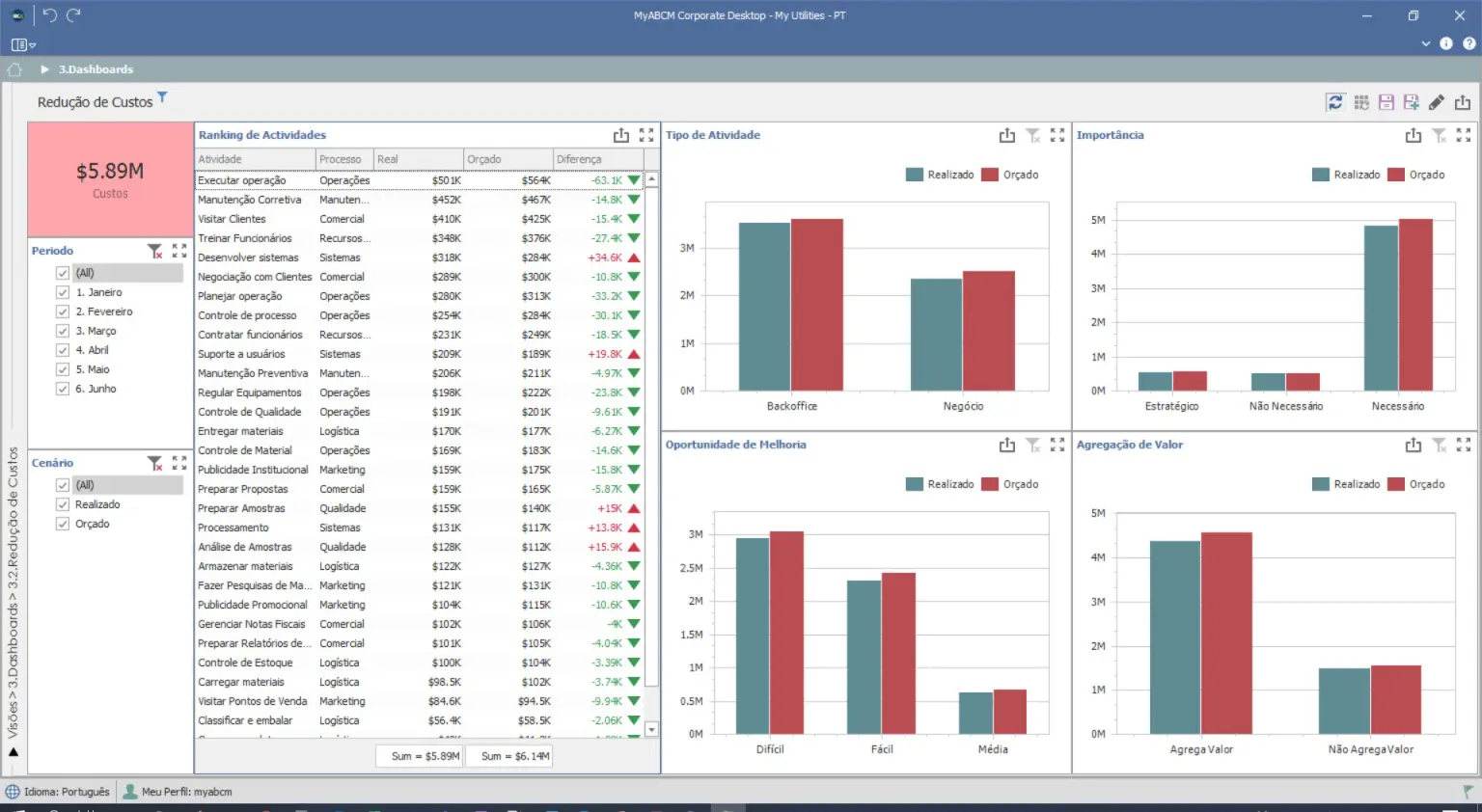
Task: Expand the 3.Dashboards breadcrumb arrow
Action: click(44, 69)
